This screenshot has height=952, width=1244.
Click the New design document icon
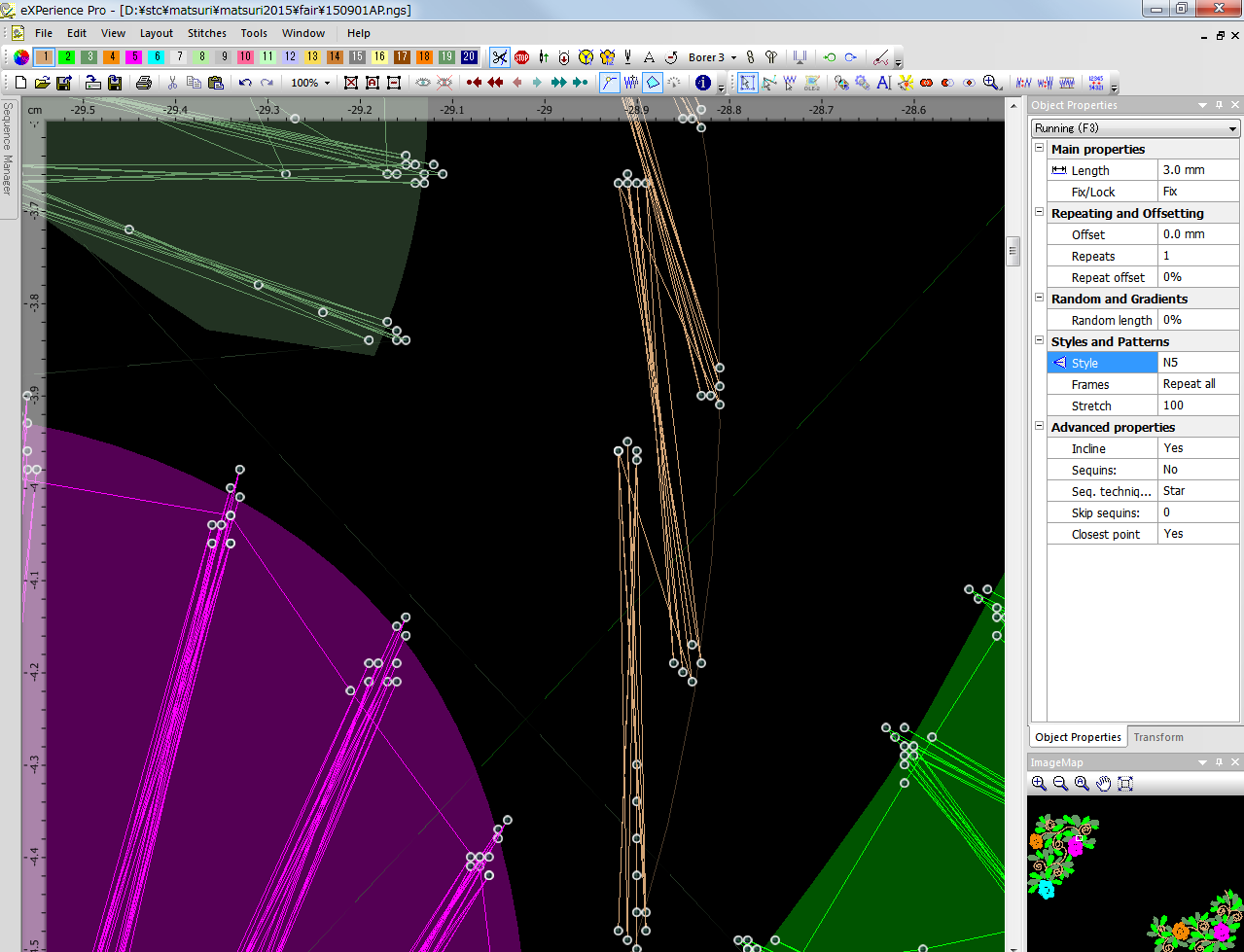pos(20,83)
